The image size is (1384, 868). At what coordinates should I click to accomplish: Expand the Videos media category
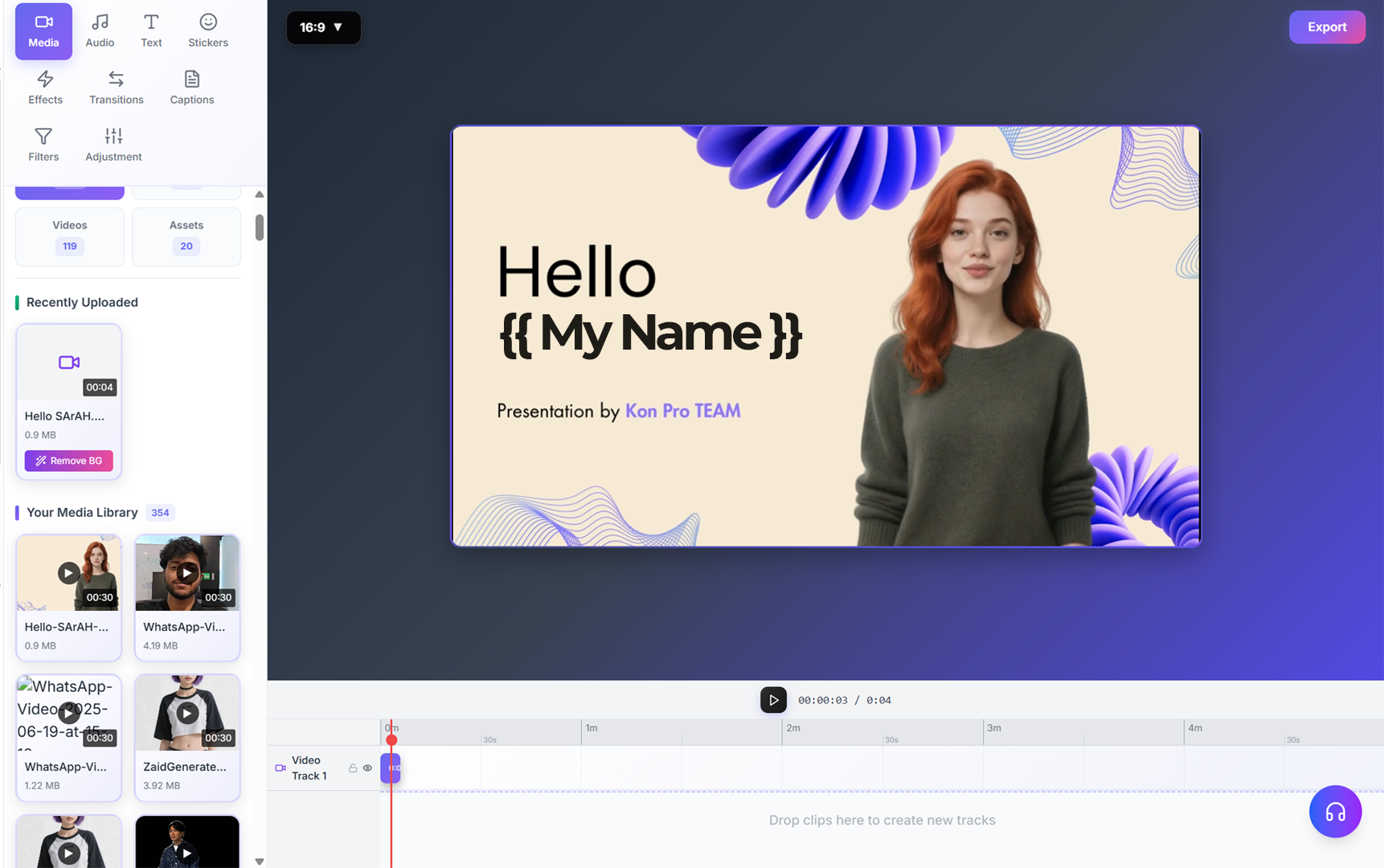click(x=69, y=236)
